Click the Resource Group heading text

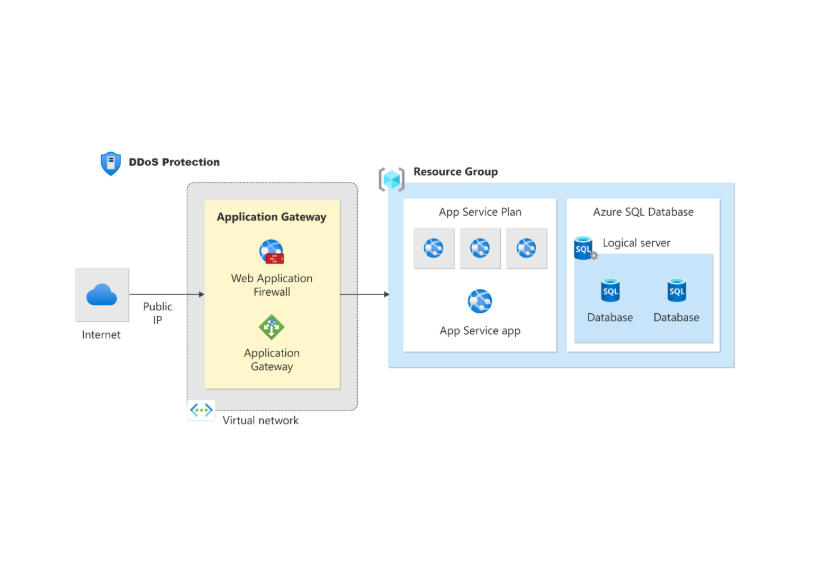(x=455, y=172)
